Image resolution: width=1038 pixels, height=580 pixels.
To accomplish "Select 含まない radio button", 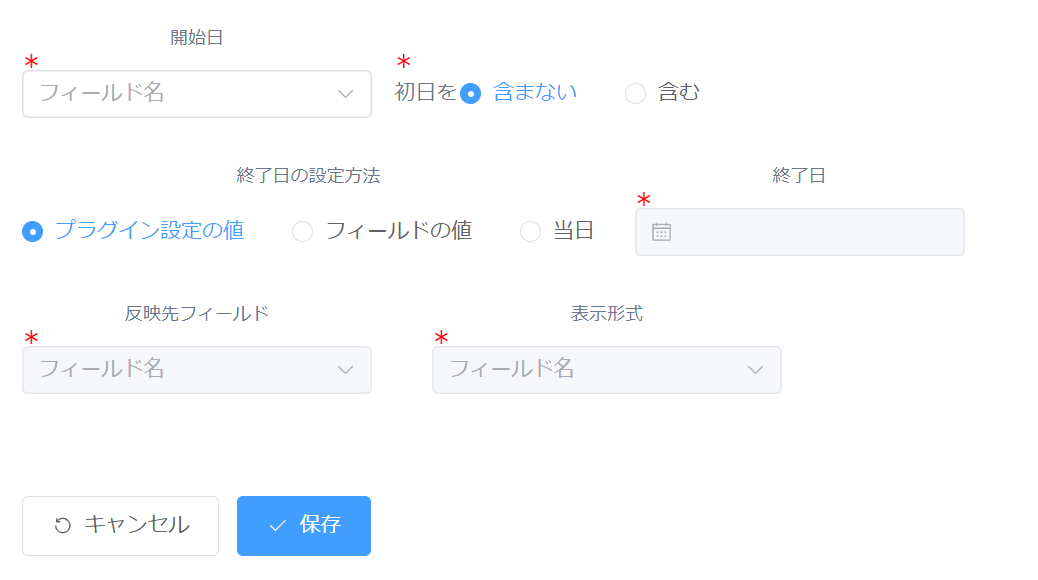I will tap(471, 93).
